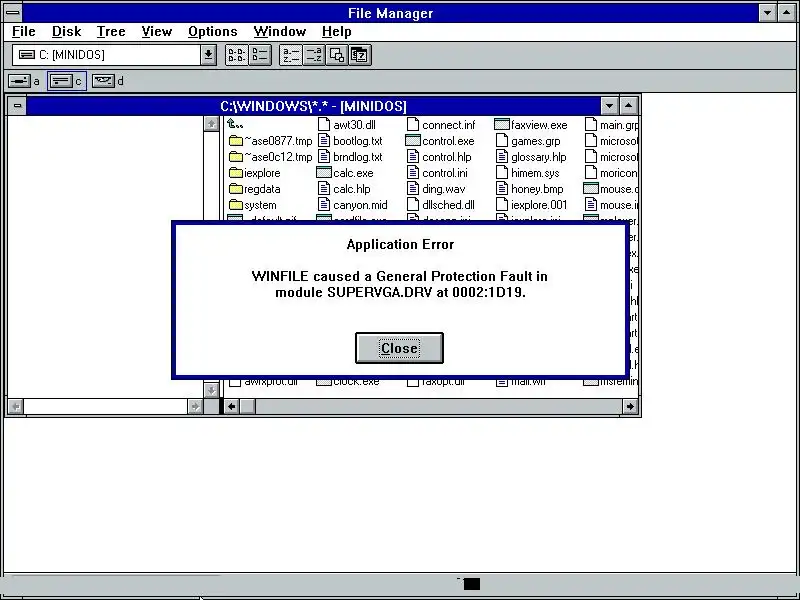This screenshot has height=600, width=800.
Task: Click the Close button in Application Error dialog
Action: tap(399, 348)
